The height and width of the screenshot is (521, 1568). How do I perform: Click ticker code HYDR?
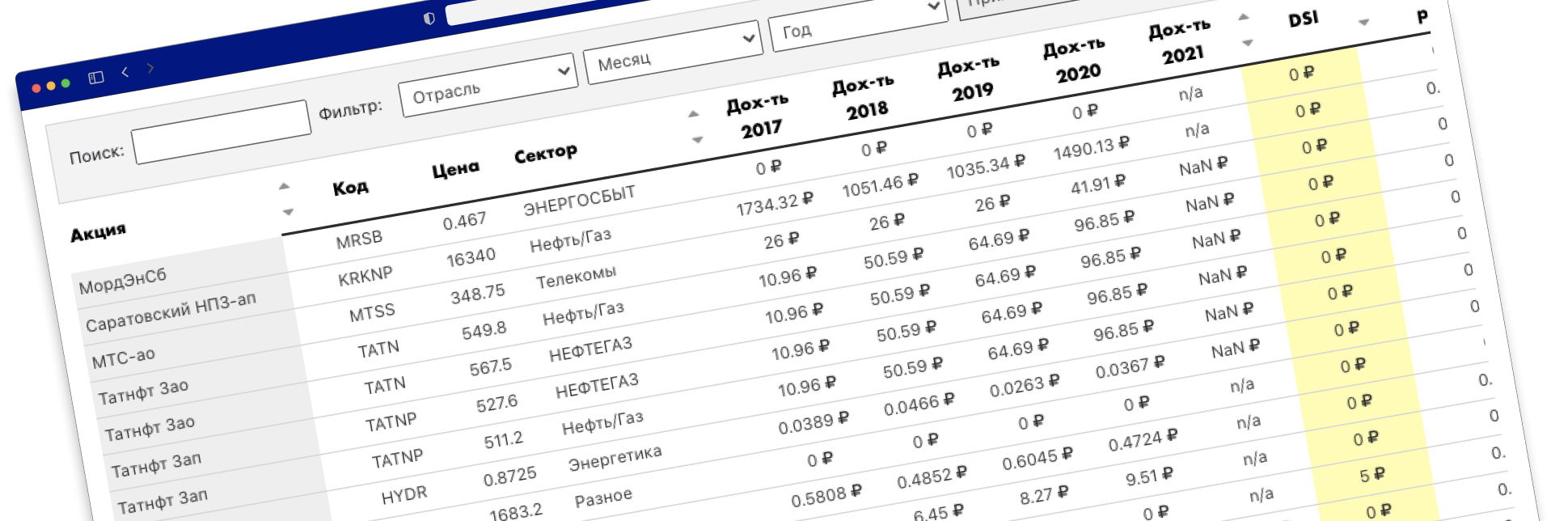404,495
